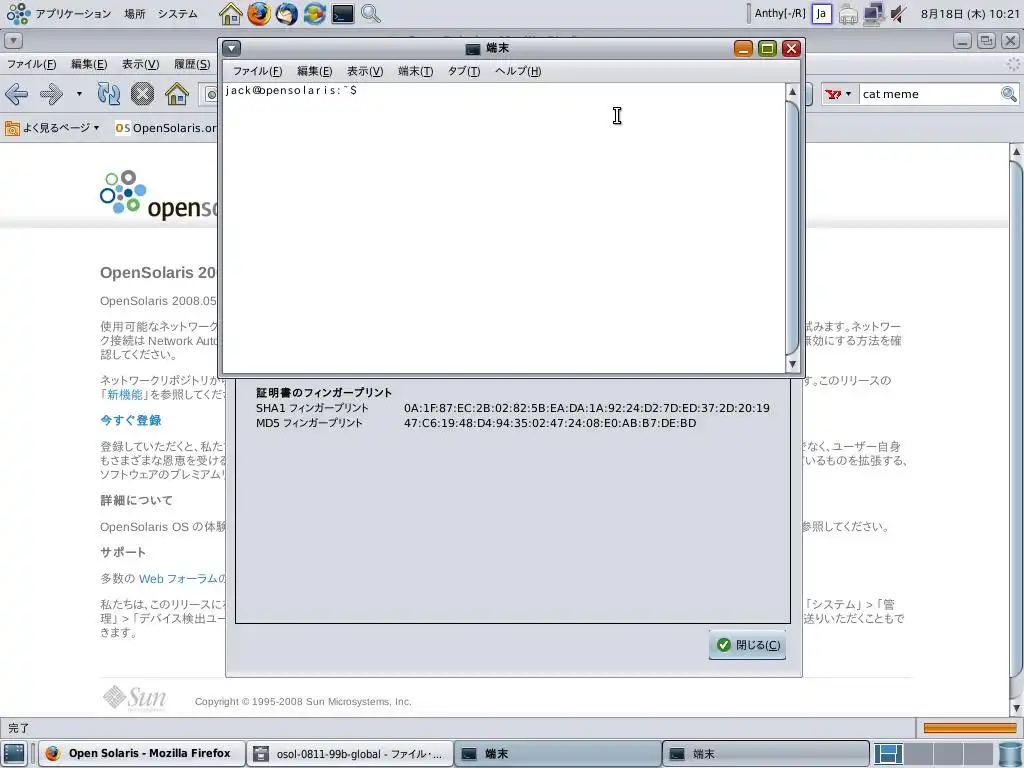Open terminal 端末(T) menu
This screenshot has width=1024, height=768.
tap(415, 71)
